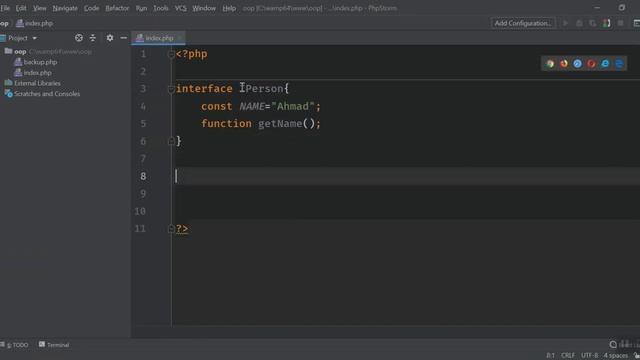Click the Debug bug icon
Viewport: 640px width, 360px height.
(579, 23)
